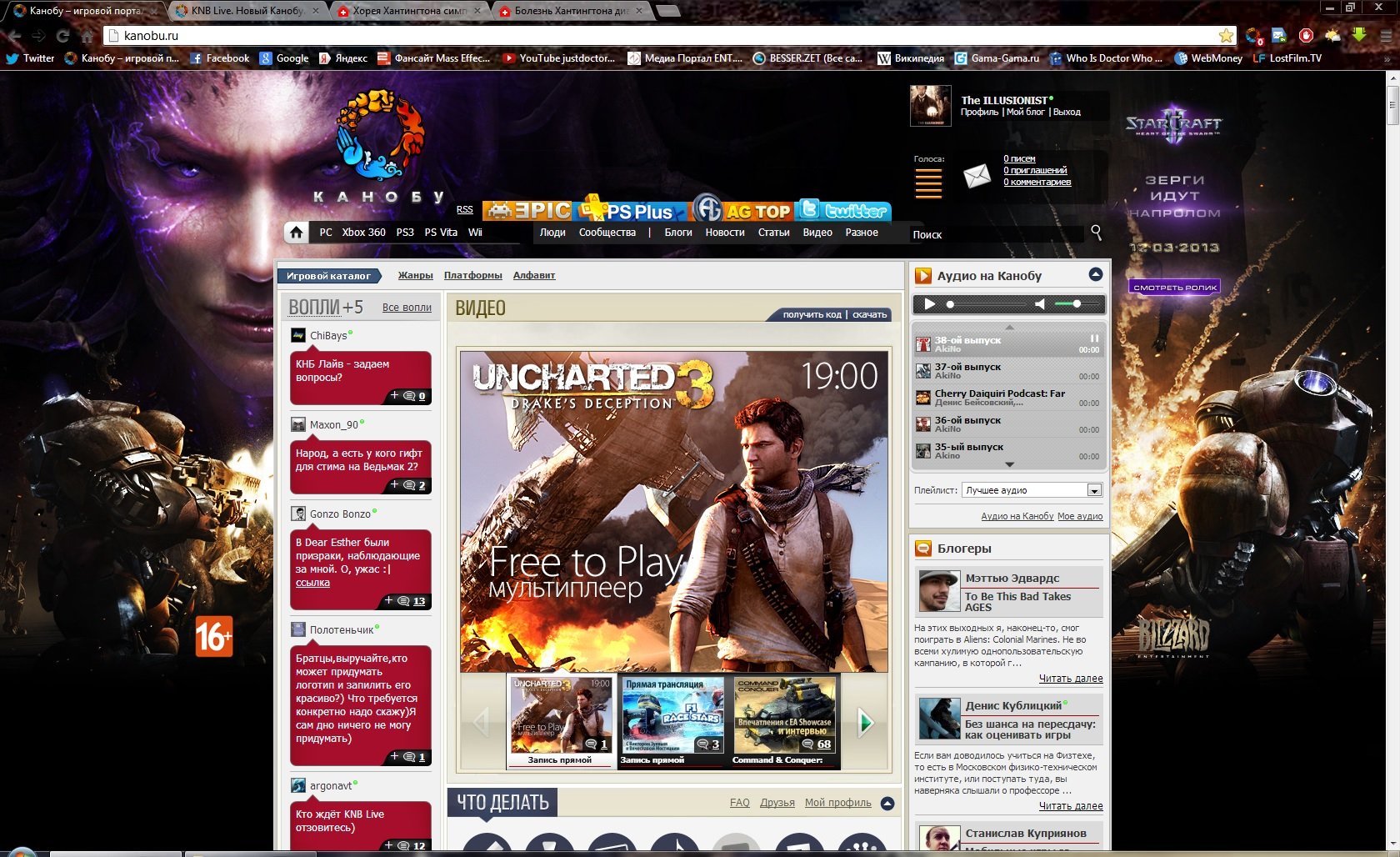Open the AG TOP banner
Screen dimensions: 1400x857
(x=742, y=209)
